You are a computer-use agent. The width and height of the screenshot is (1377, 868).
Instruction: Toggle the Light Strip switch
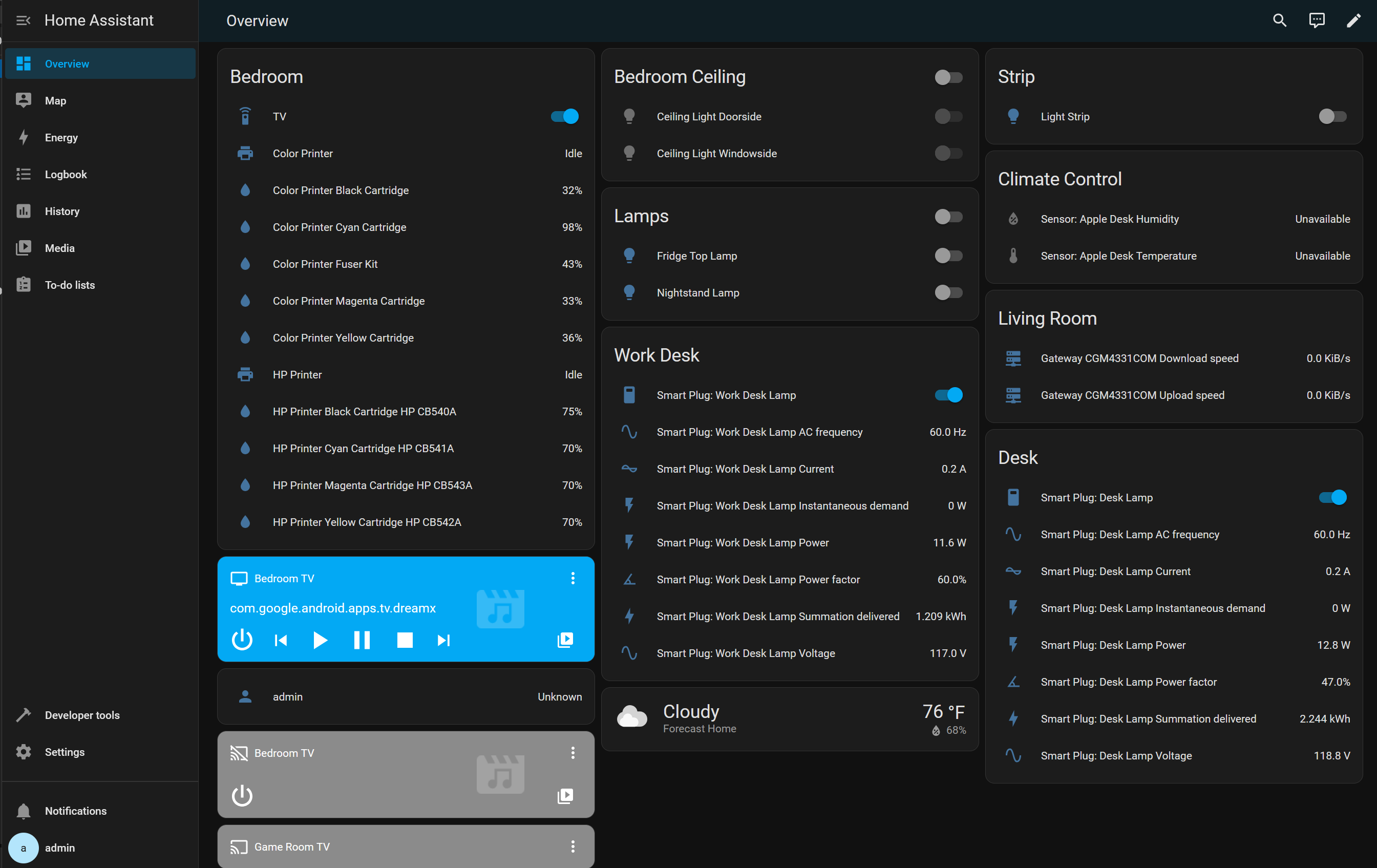tap(1332, 117)
